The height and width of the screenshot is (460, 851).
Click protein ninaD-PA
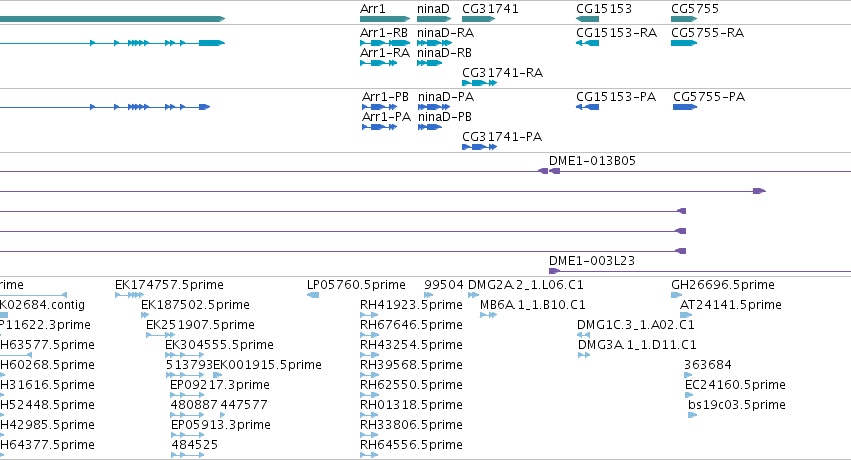coord(446,97)
